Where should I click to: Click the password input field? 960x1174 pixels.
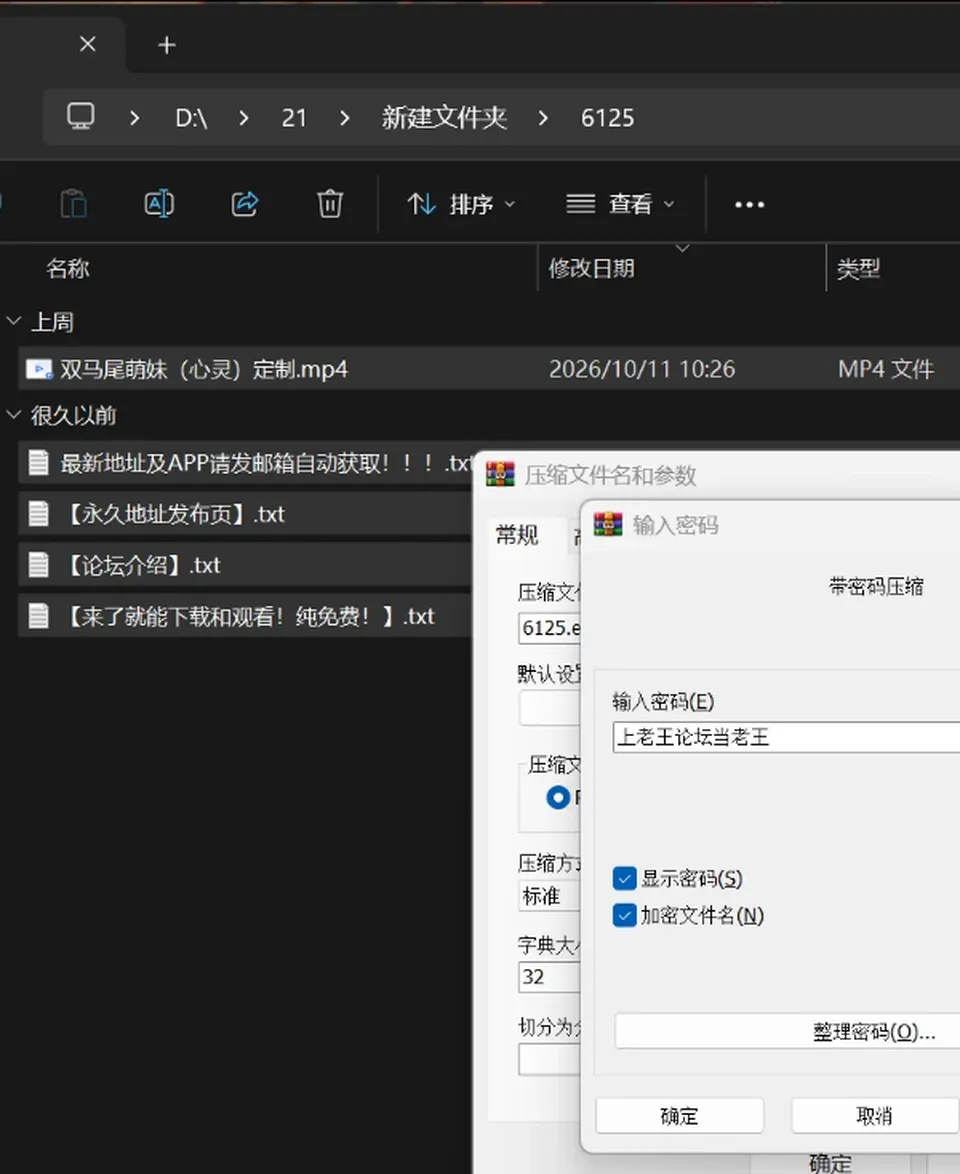coord(786,737)
